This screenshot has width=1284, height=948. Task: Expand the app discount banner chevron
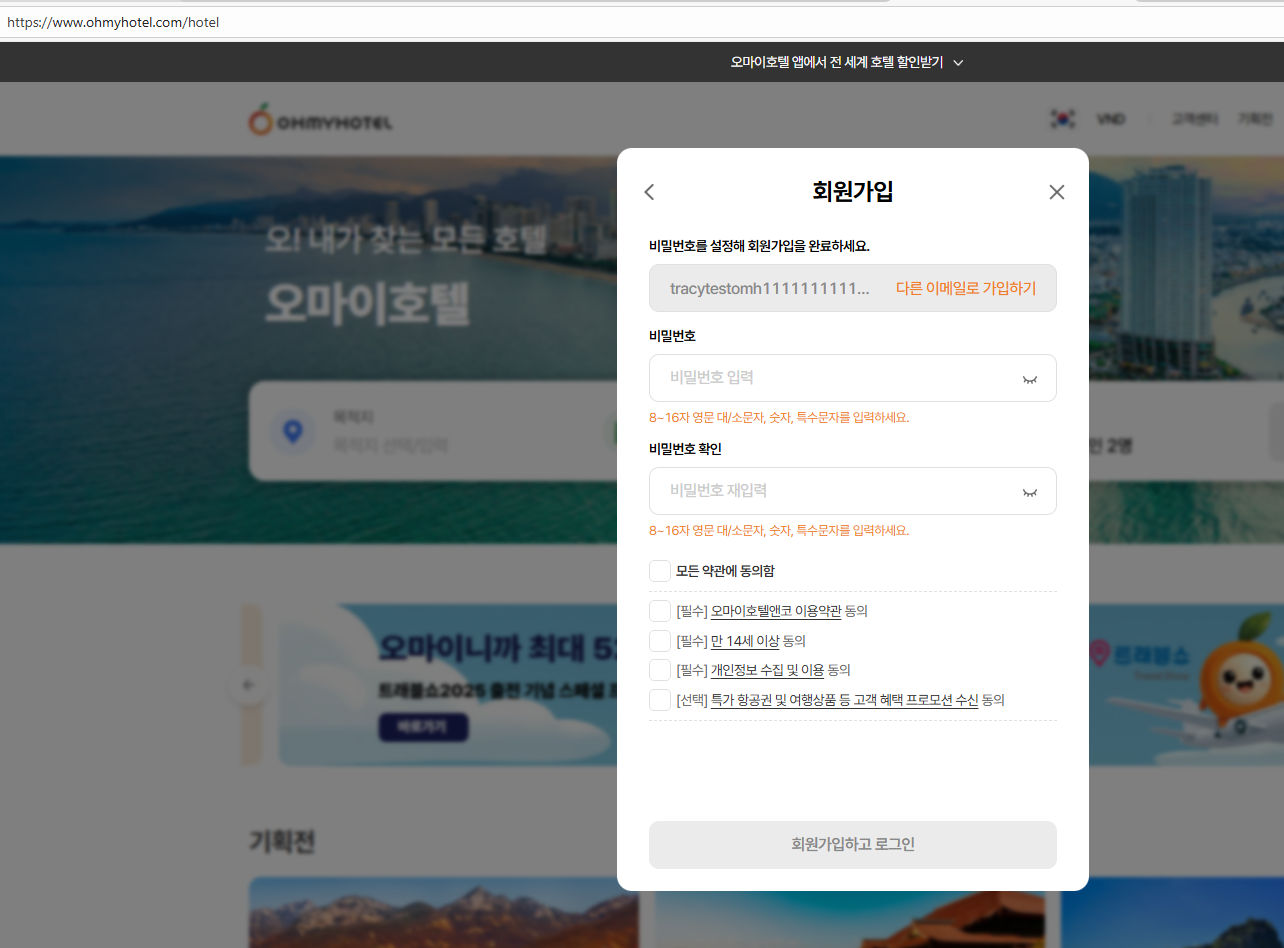point(958,63)
